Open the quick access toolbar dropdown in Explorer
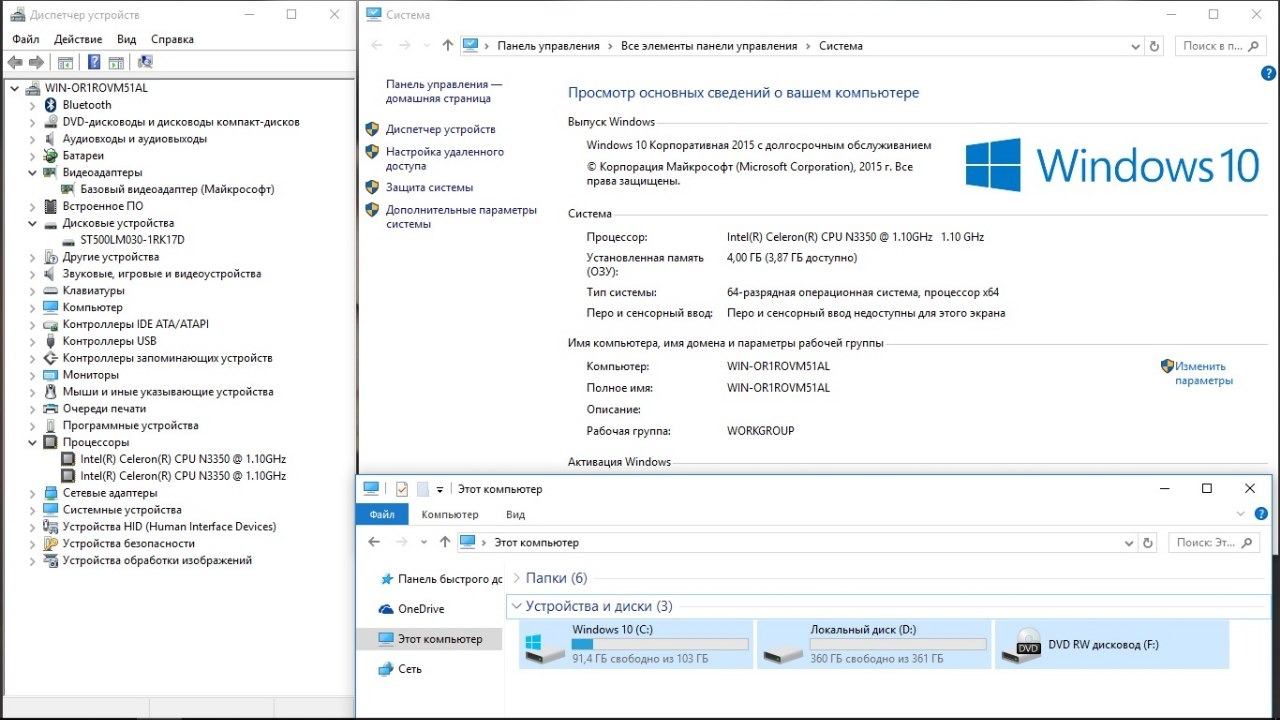 440,490
